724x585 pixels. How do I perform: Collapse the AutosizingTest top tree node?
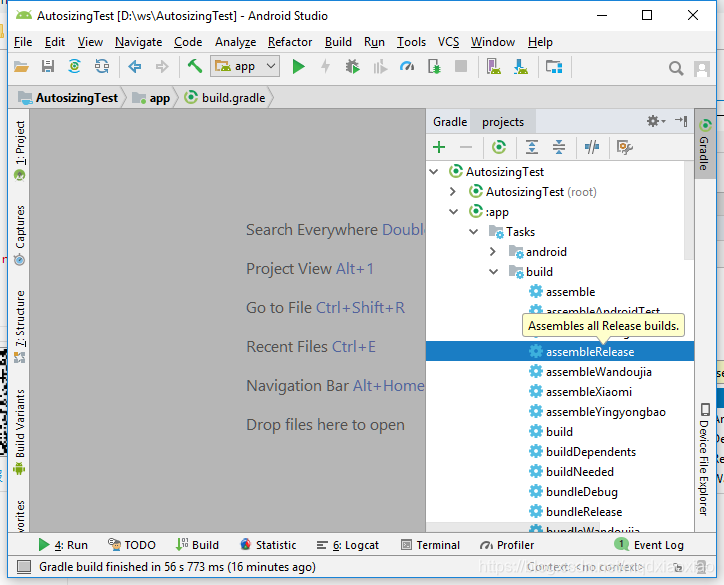click(x=434, y=172)
